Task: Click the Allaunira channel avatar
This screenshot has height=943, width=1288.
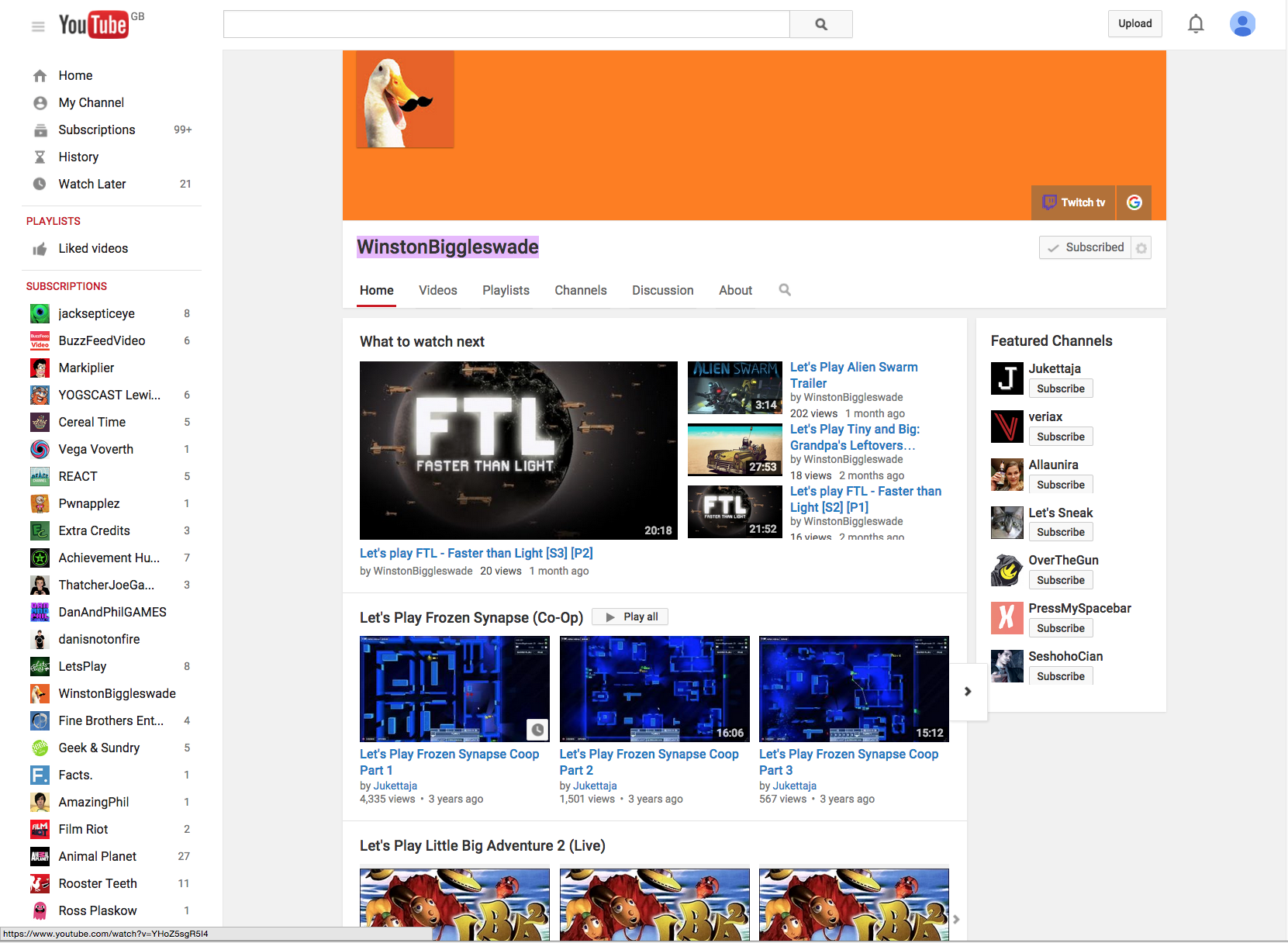Action: (x=1007, y=475)
